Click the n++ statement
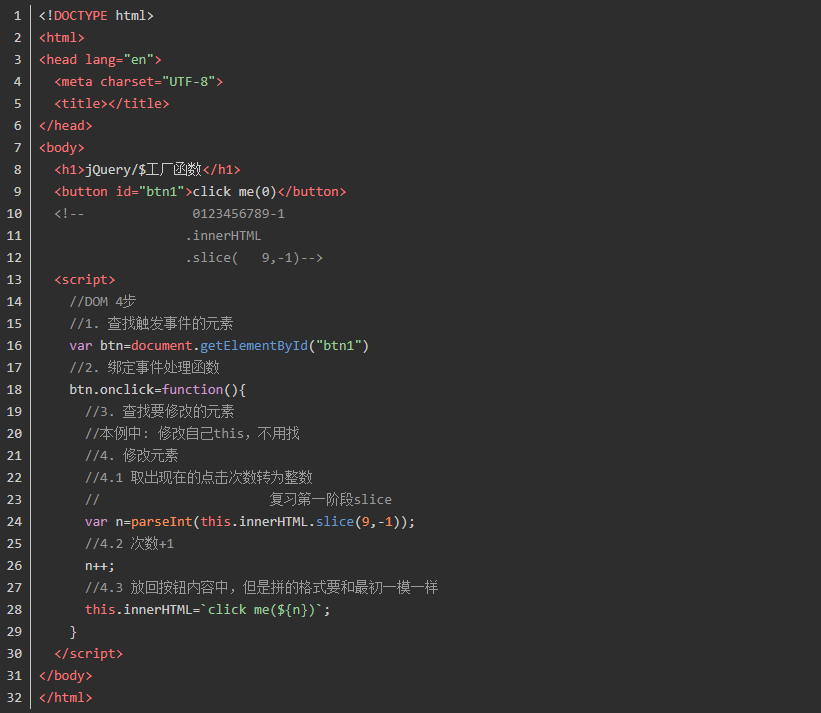This screenshot has width=821, height=713. point(100,566)
